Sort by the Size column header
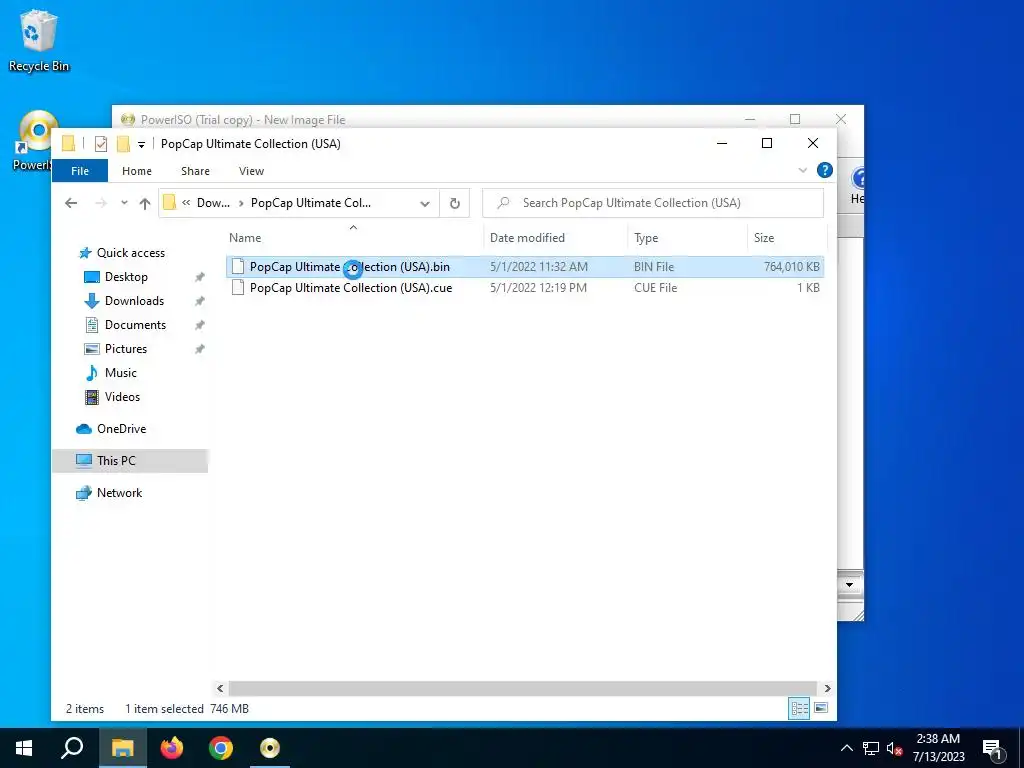This screenshot has width=1024, height=768. point(787,238)
